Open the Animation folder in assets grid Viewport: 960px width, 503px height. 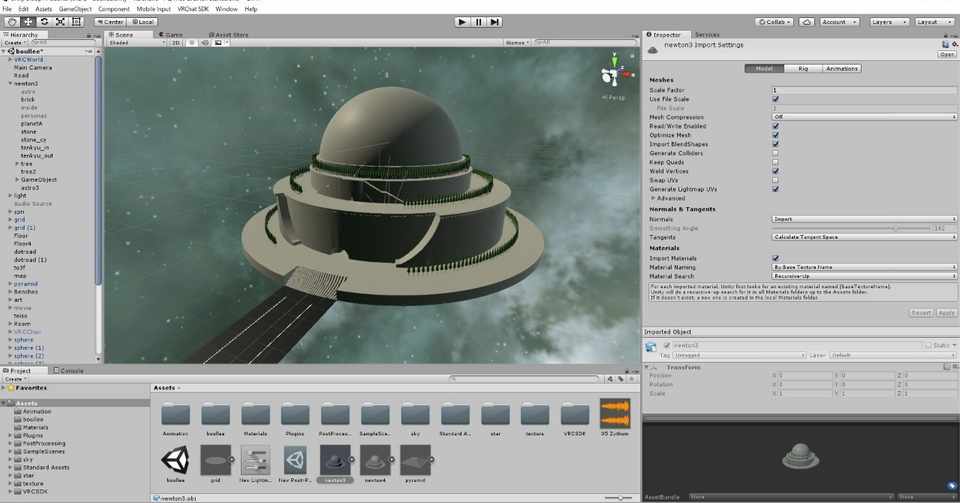(176, 414)
